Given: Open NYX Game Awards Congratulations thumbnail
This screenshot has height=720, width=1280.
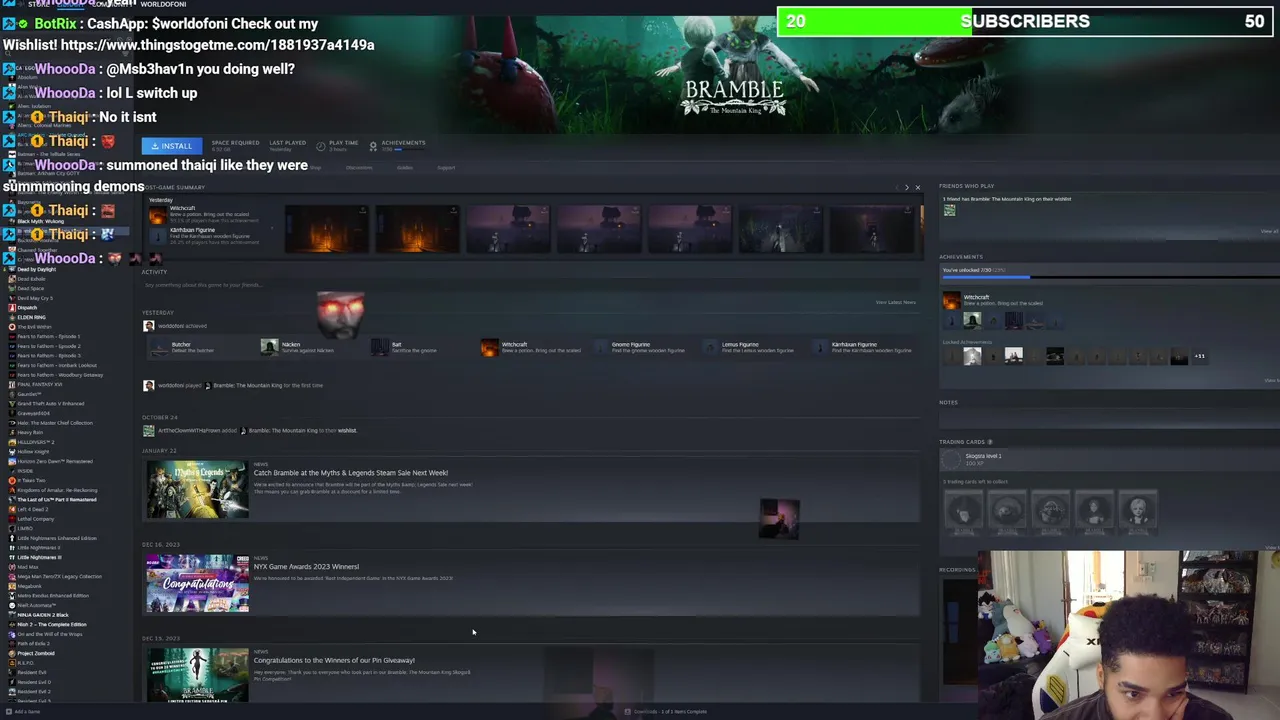Looking at the screenshot, I should (197, 583).
